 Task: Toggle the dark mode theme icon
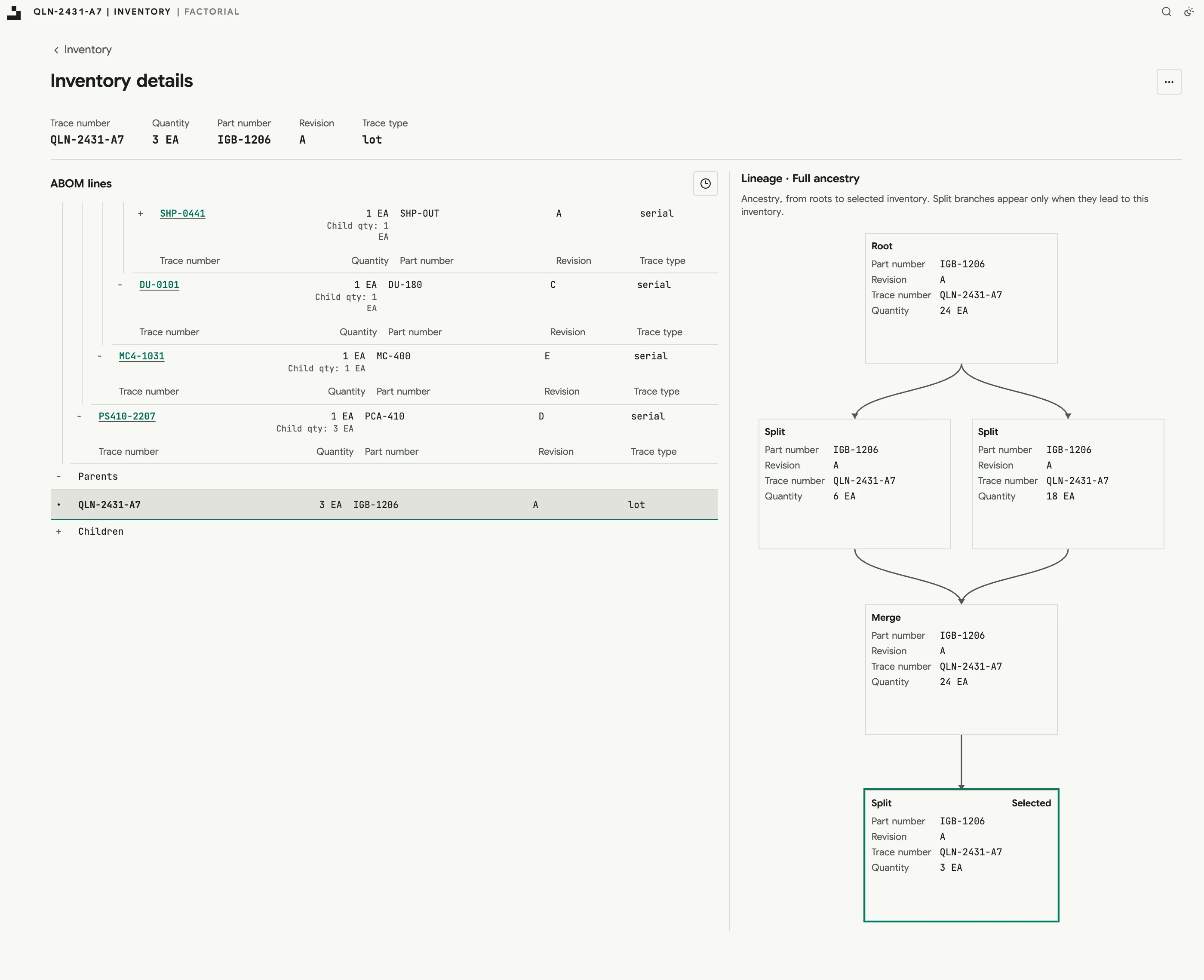(1189, 12)
